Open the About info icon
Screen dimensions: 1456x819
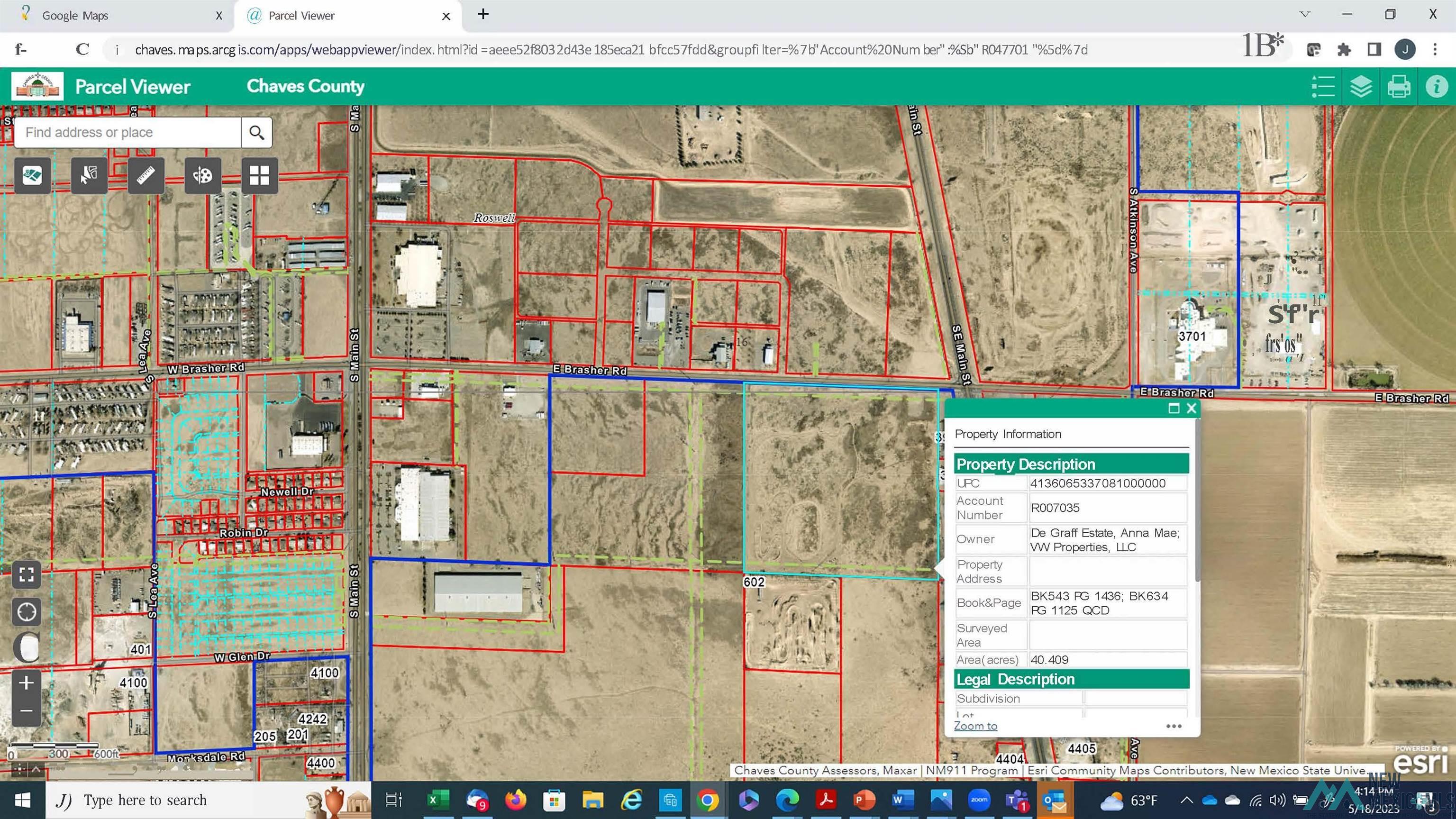tap(1436, 86)
